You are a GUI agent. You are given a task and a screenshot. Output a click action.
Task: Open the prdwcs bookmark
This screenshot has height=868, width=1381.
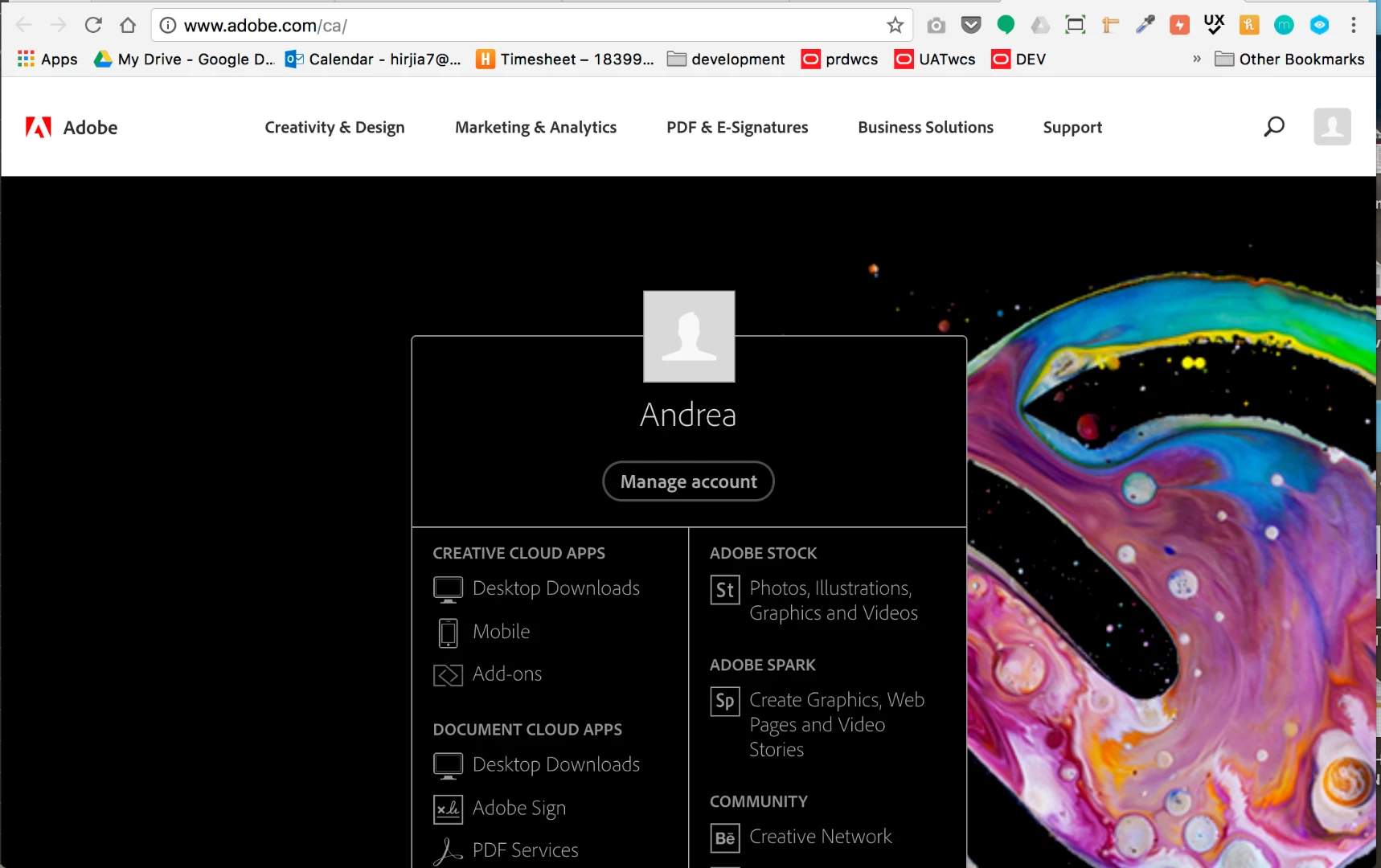pyautogui.click(x=839, y=59)
